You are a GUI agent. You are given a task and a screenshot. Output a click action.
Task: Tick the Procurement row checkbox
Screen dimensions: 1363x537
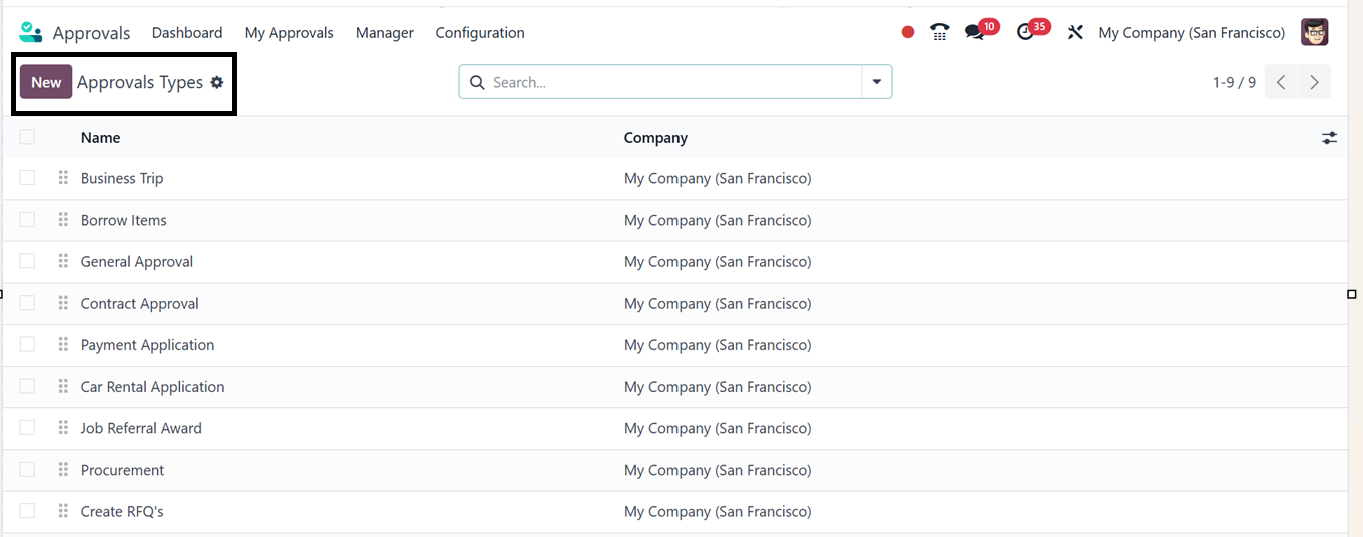(x=27, y=470)
